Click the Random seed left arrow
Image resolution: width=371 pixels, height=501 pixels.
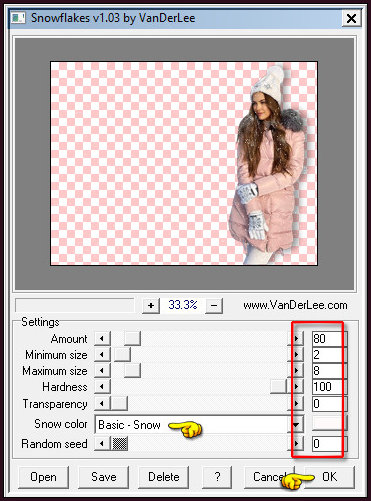(102, 444)
